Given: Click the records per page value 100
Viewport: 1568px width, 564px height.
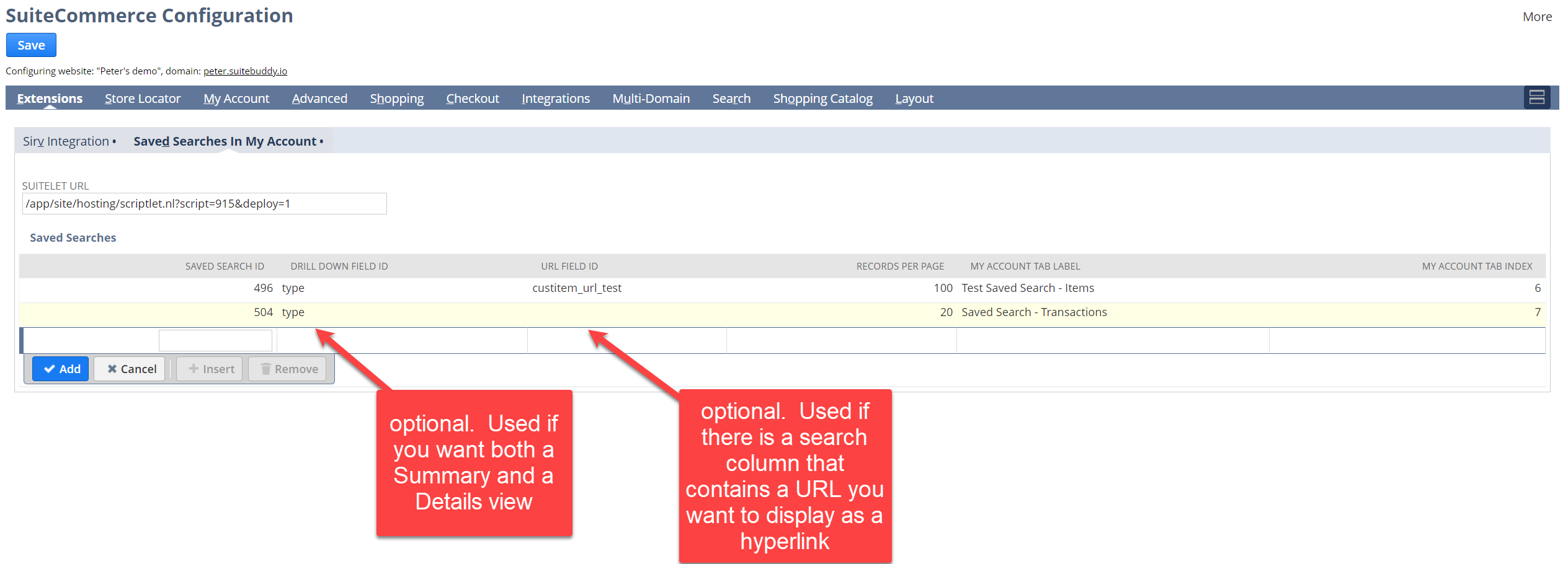Looking at the screenshot, I should pyautogui.click(x=943, y=288).
